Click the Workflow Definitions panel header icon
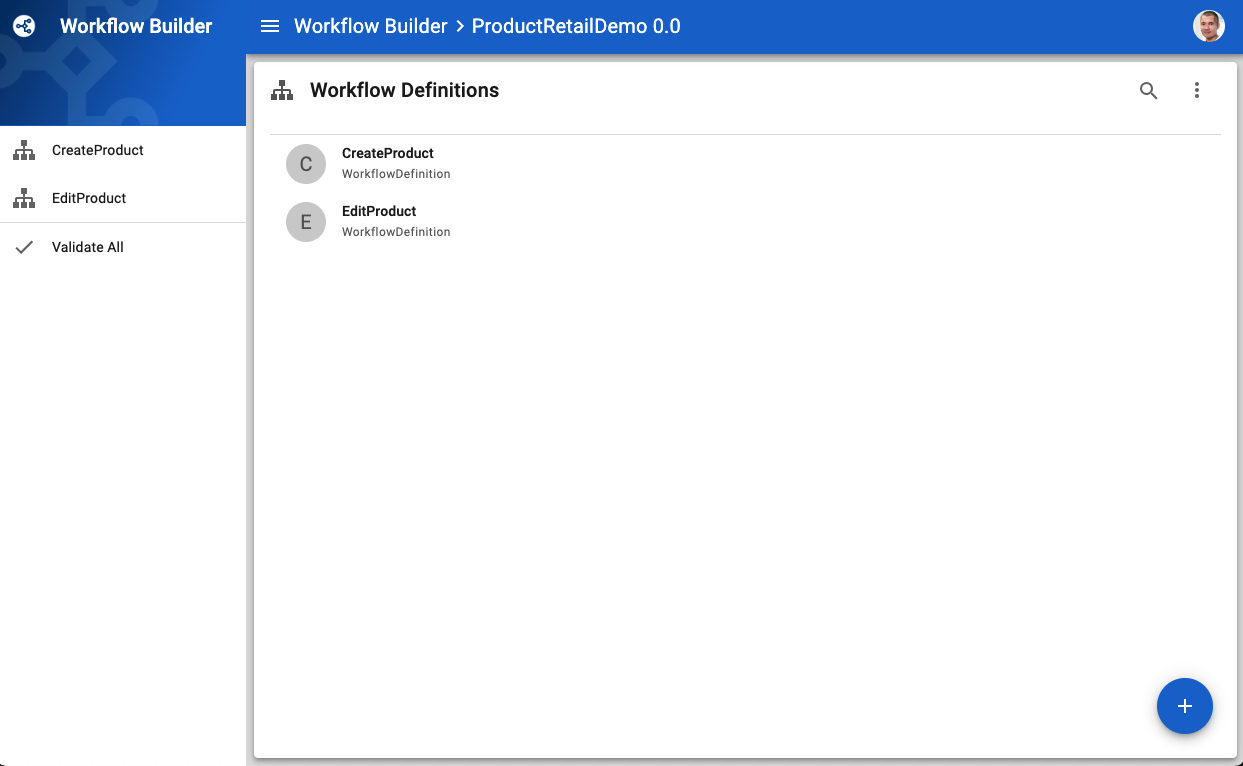This screenshot has height=766, width=1243. click(x=282, y=90)
